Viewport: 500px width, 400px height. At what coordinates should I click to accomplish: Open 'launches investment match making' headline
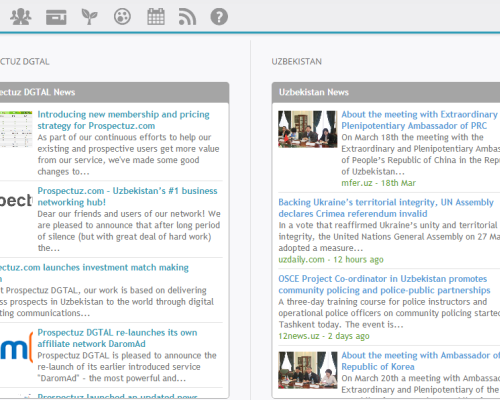pos(94,273)
